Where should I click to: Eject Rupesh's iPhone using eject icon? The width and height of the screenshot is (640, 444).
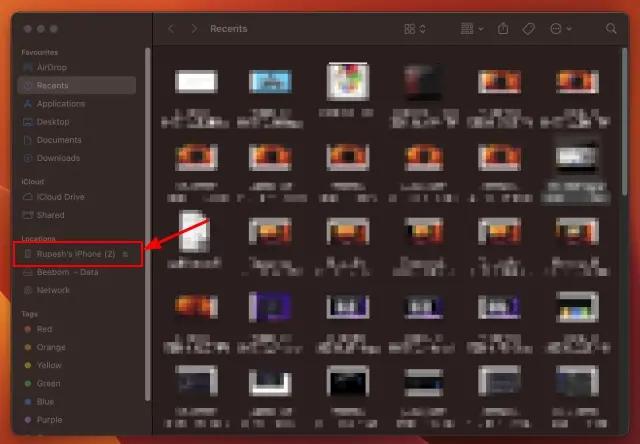(125, 254)
